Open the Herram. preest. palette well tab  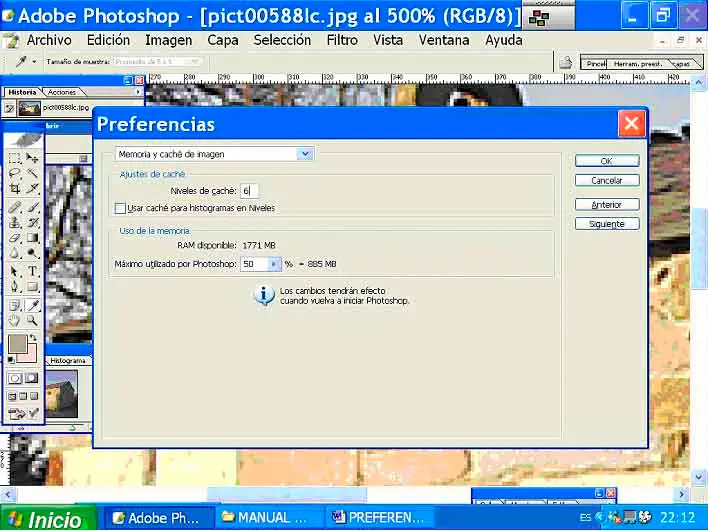click(638, 64)
